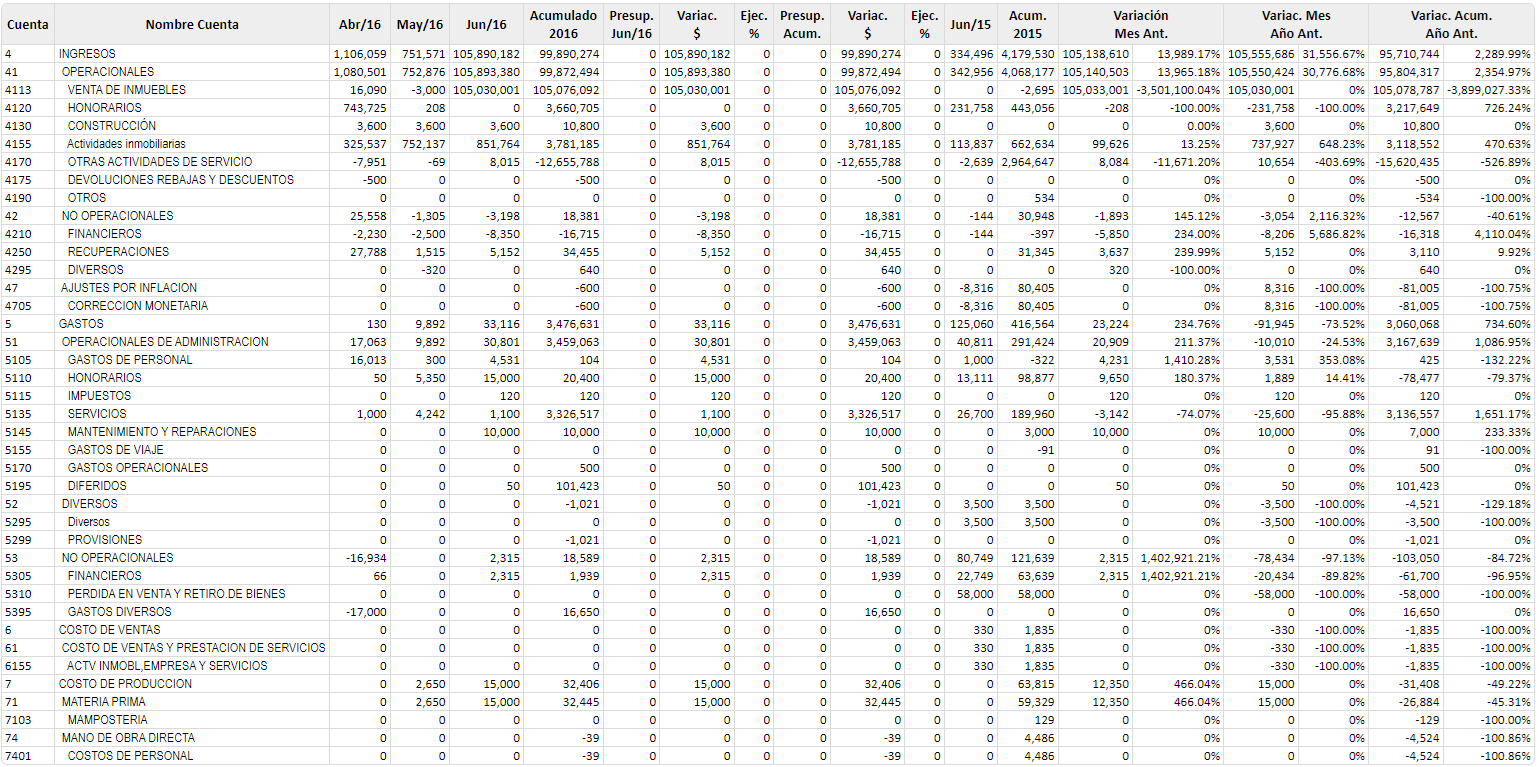Select the 105,030,001 Jun/16 value
The width and height of the screenshot is (1538, 767).
(x=487, y=90)
